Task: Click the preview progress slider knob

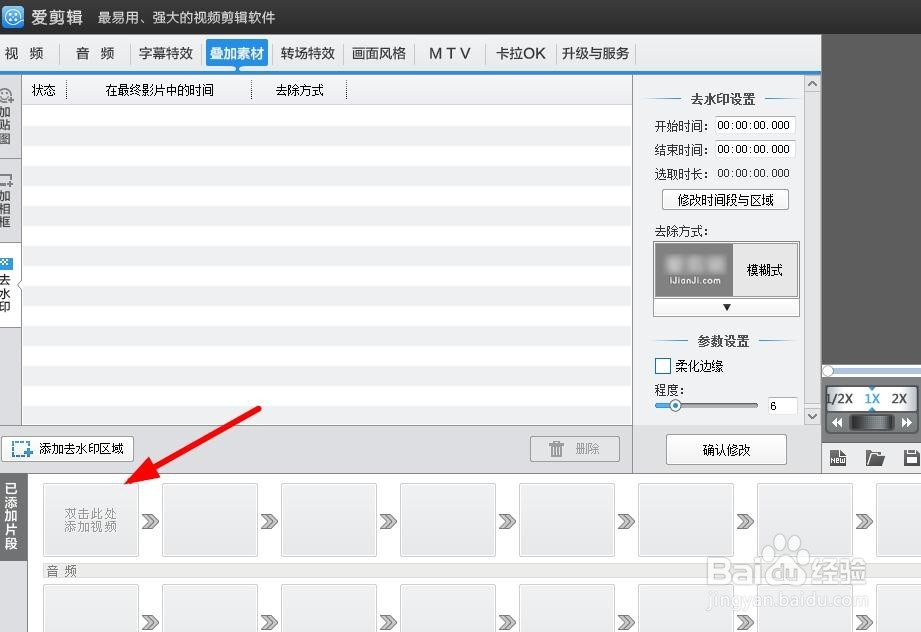Action: coord(828,371)
